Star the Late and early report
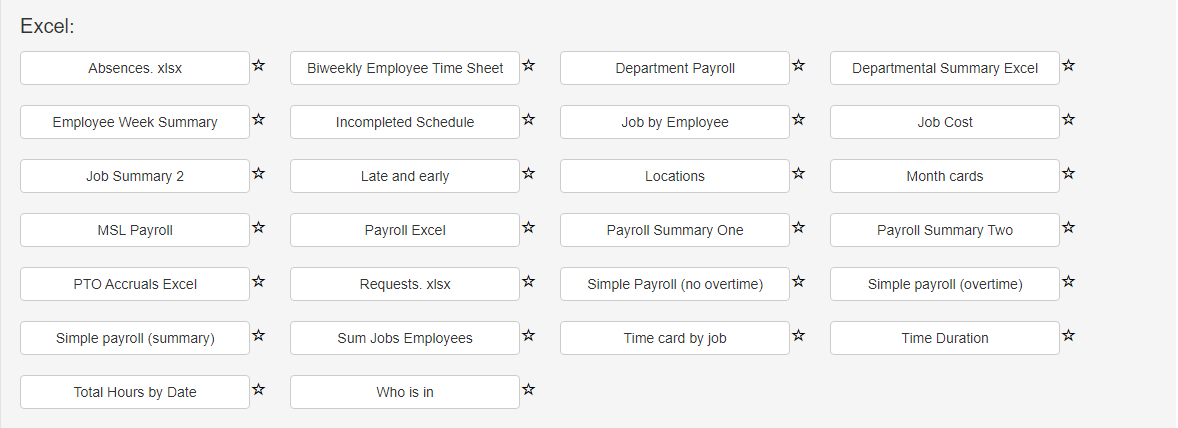This screenshot has width=1178, height=428. point(528,173)
